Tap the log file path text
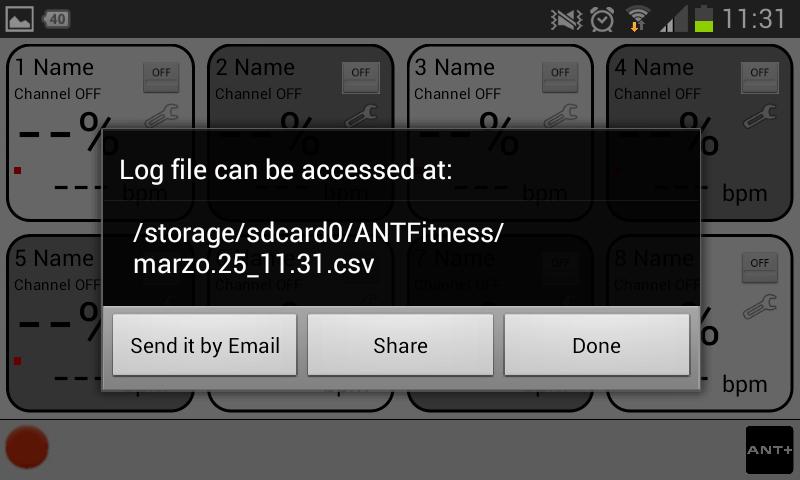800x480 pixels. 318,248
